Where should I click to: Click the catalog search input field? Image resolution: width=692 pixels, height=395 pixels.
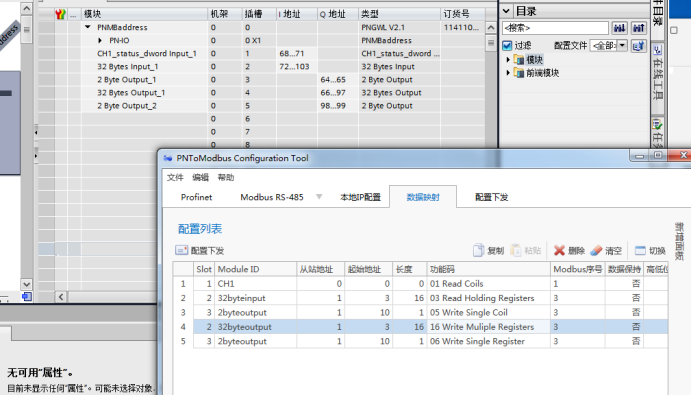point(556,28)
